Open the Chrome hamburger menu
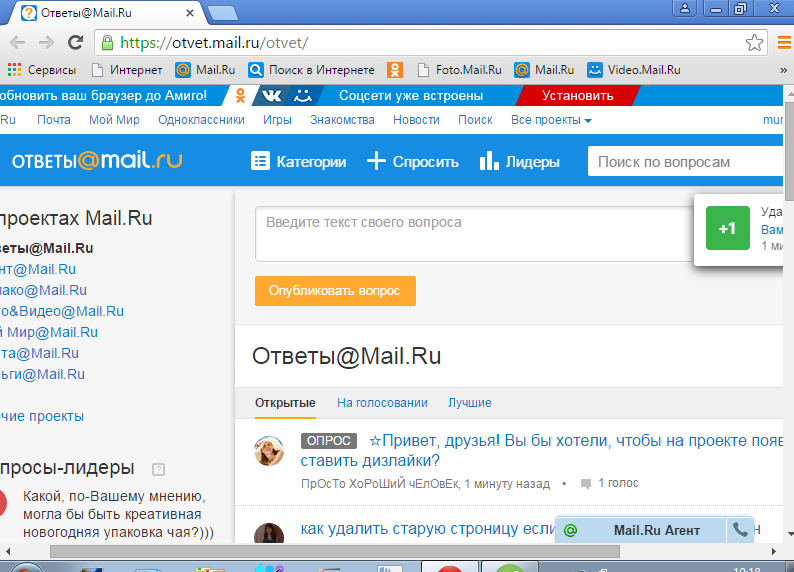This screenshot has width=794, height=572. click(784, 43)
